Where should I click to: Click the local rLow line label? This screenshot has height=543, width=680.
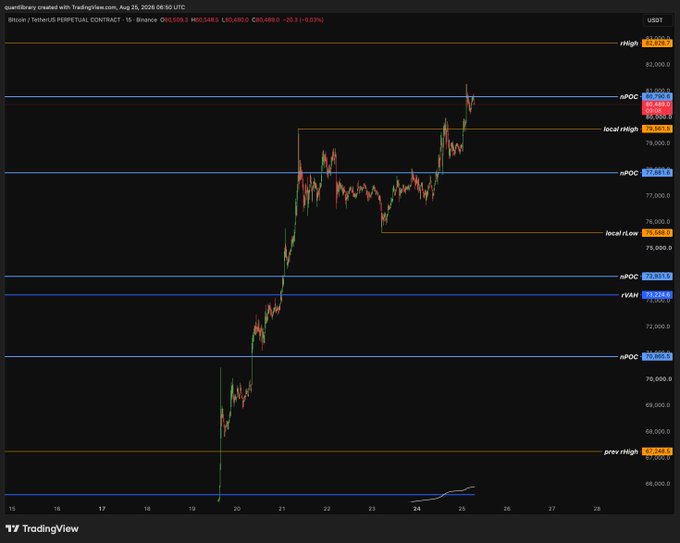pos(622,233)
